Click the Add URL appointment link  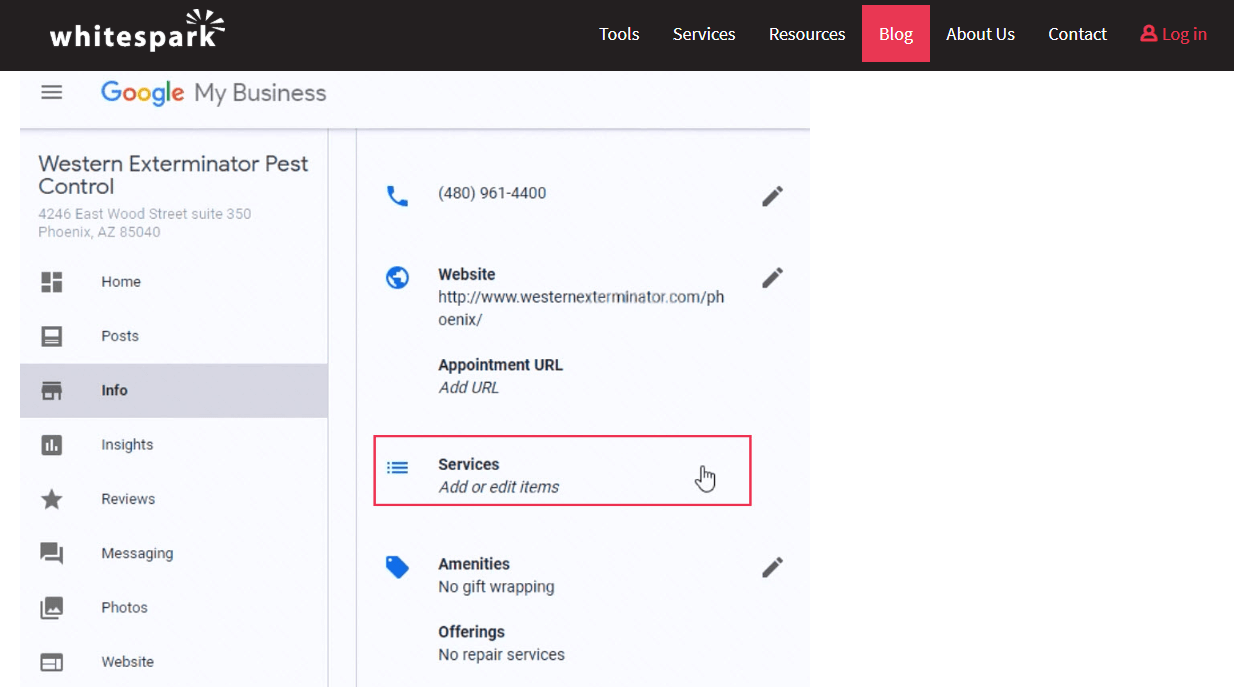[x=469, y=388]
